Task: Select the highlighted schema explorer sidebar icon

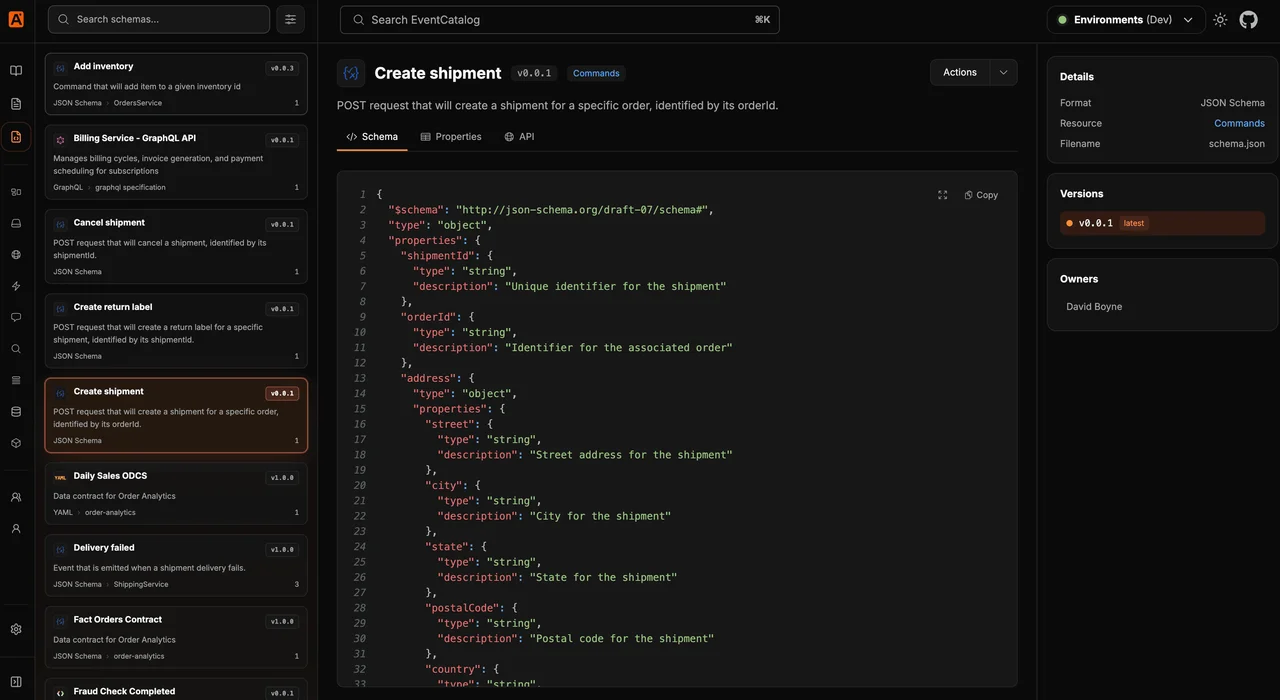Action: click(x=16, y=136)
